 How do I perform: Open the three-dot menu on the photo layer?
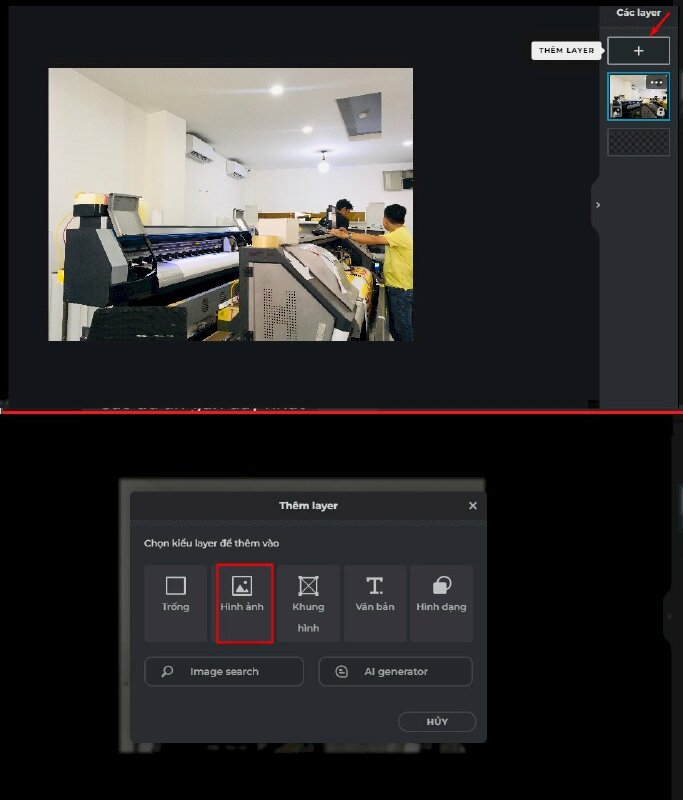pos(656,82)
